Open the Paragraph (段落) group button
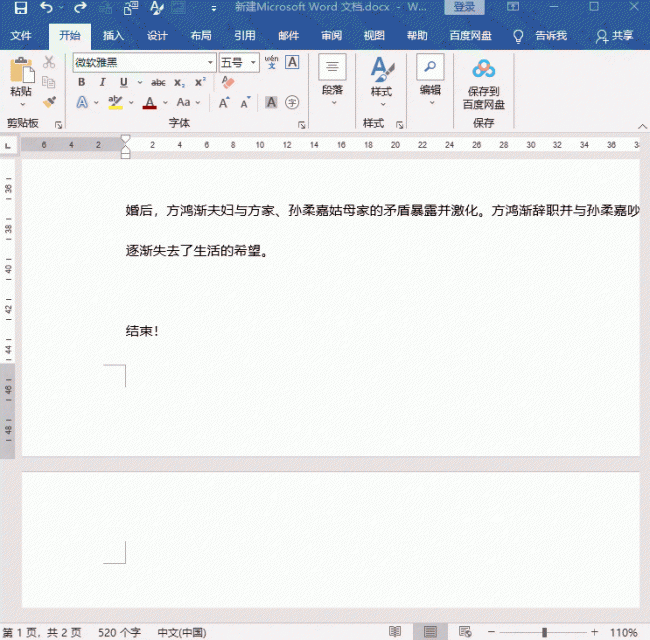This screenshot has width=650, height=640. (332, 80)
